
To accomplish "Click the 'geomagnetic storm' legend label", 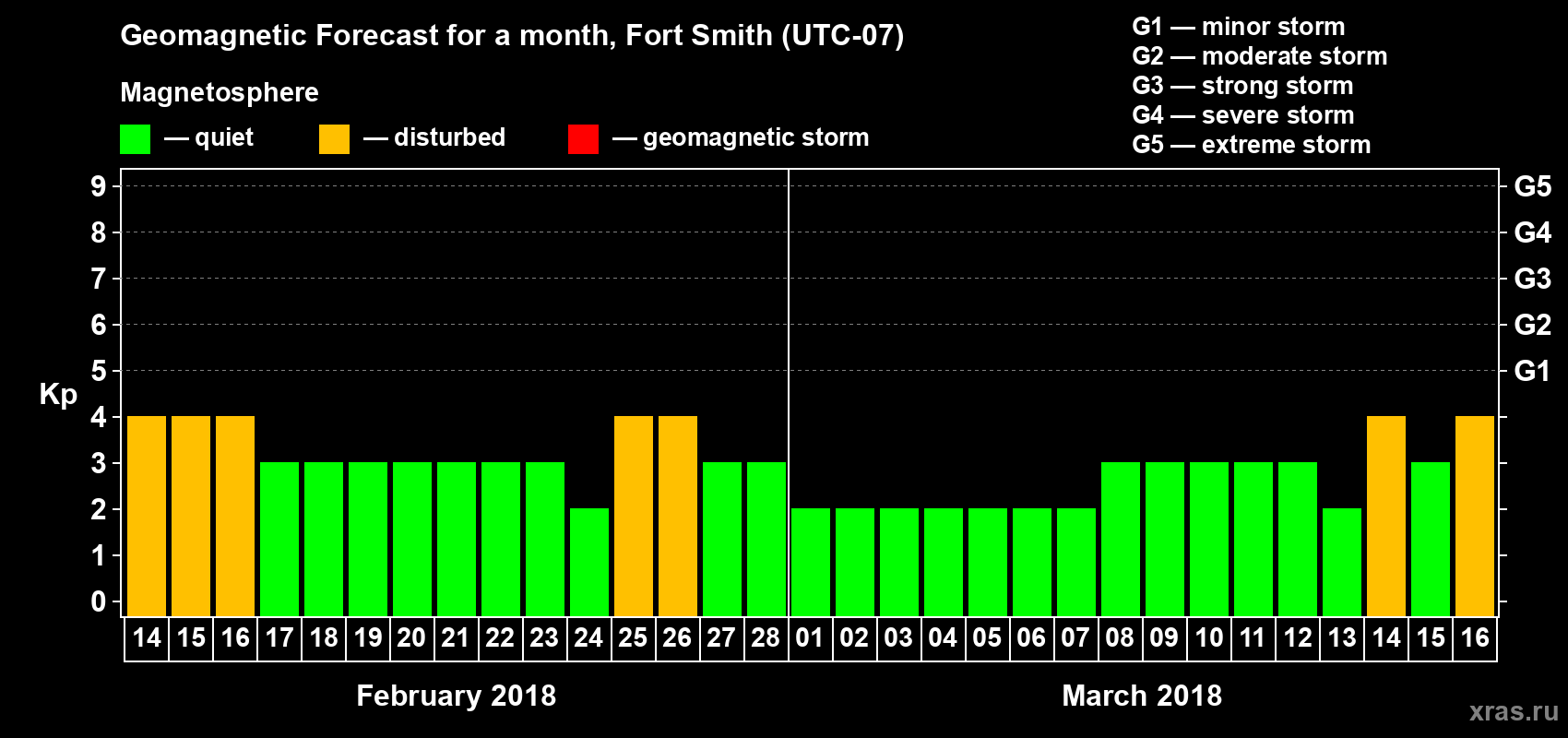I will [x=756, y=137].
